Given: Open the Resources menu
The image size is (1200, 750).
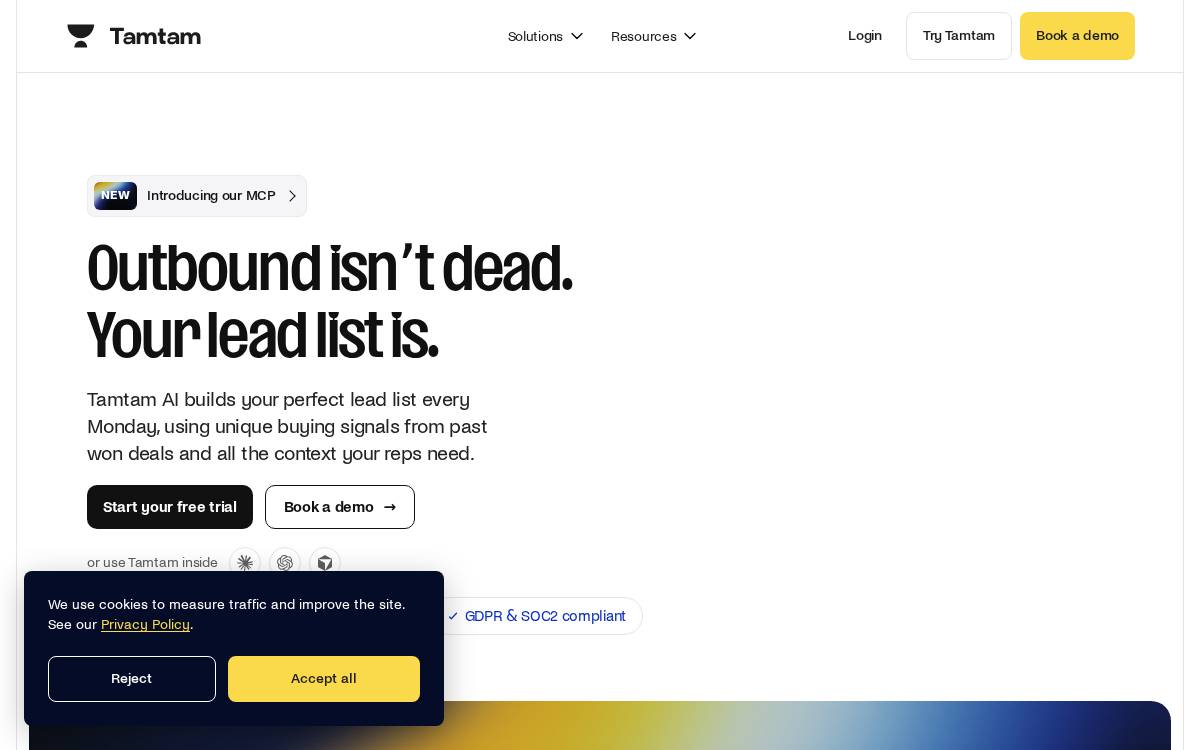Looking at the screenshot, I should click(653, 36).
